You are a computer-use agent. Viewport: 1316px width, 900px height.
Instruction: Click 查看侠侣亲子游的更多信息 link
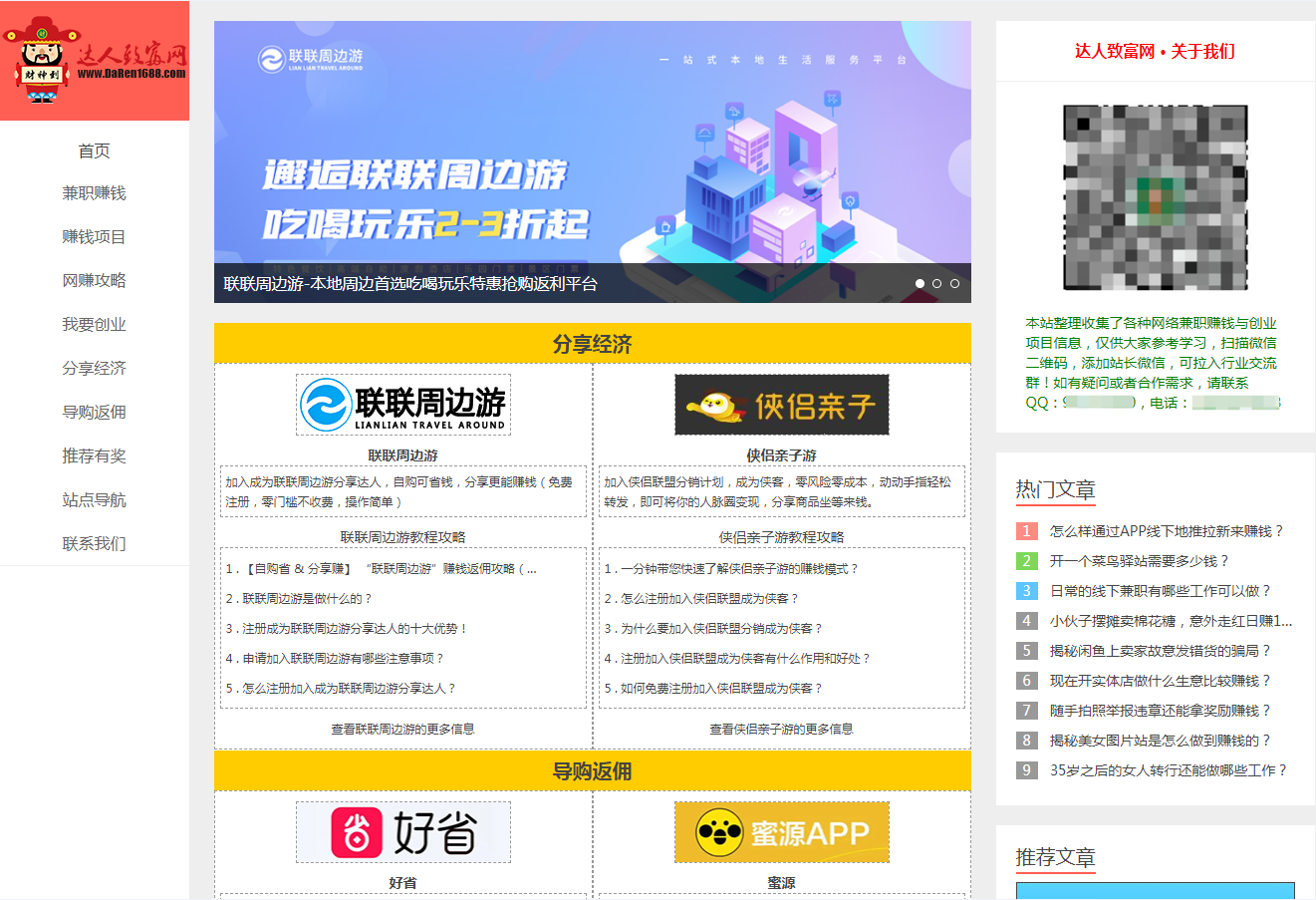click(782, 730)
